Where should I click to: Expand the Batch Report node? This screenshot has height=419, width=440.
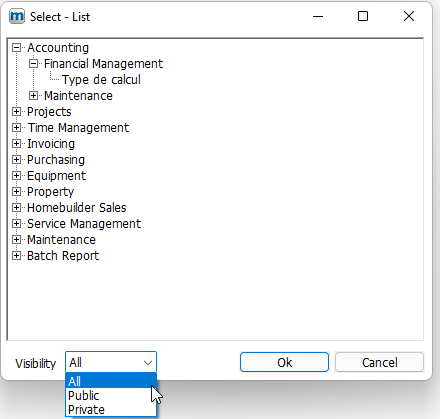pyautogui.click(x=16, y=256)
